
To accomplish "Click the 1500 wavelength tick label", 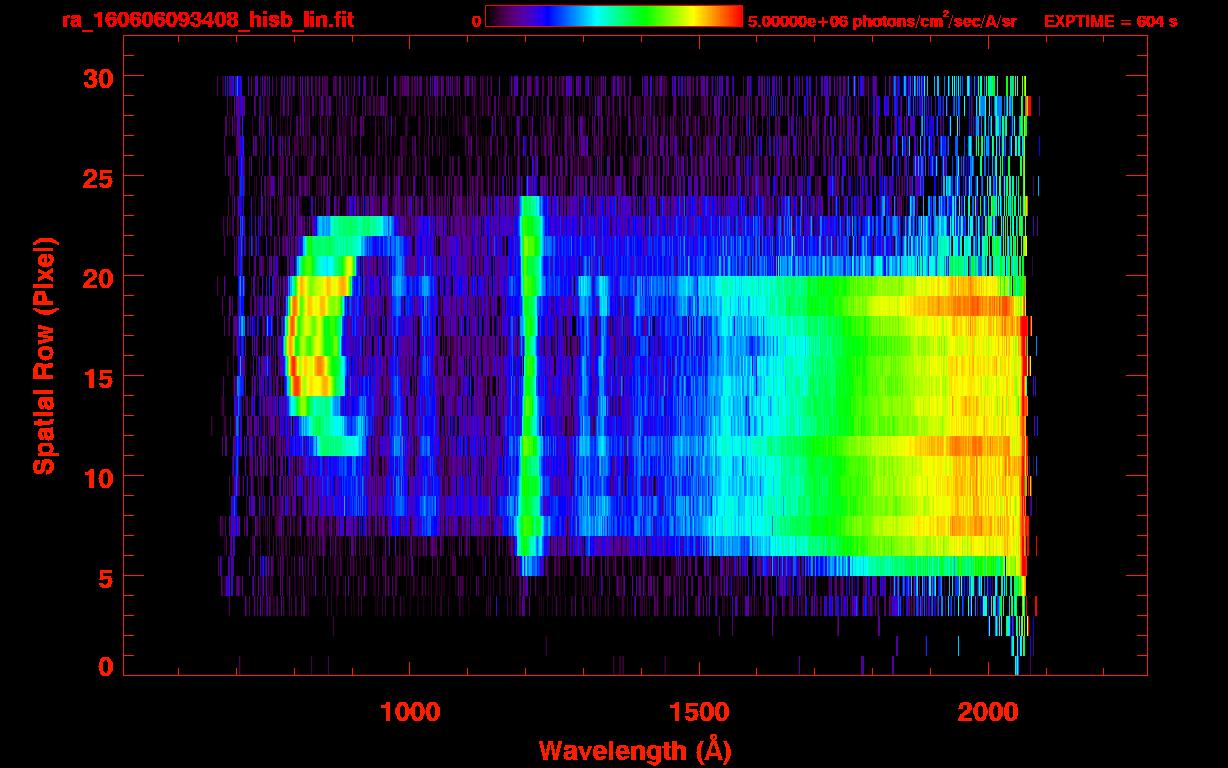I will [x=699, y=711].
